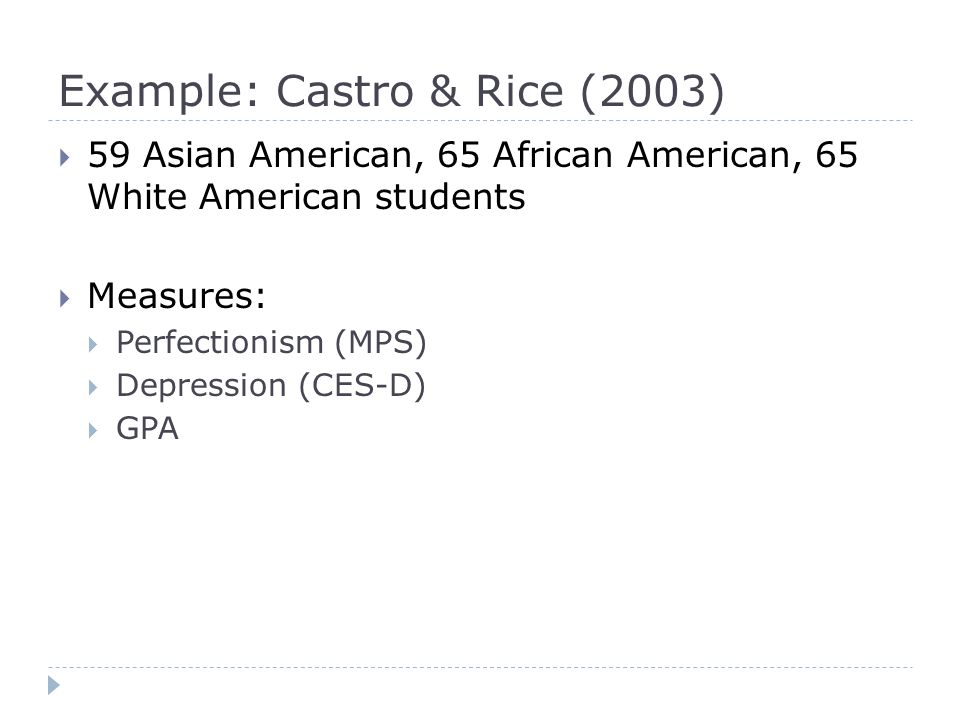Click the small bullet beside Depression (CES-D)

pyautogui.click(x=93, y=388)
